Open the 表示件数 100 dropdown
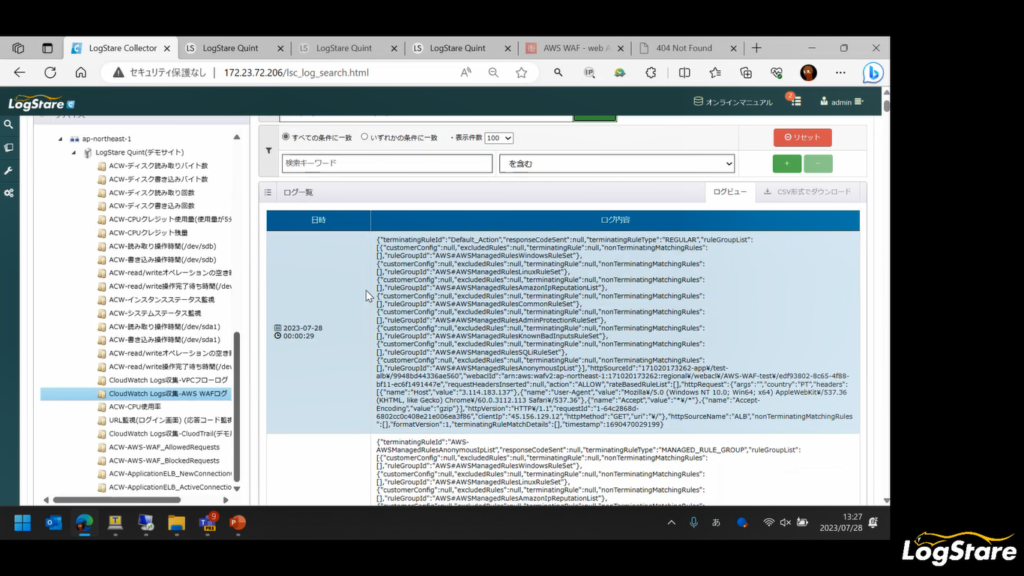Image resolution: width=1024 pixels, height=576 pixels. pyautogui.click(x=499, y=138)
